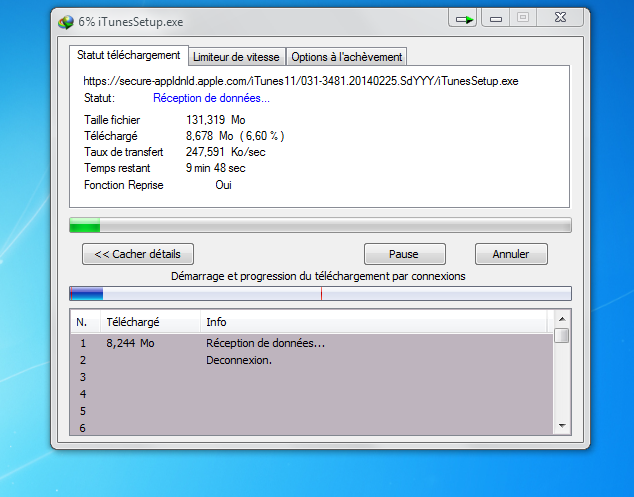634x497 pixels.
Task: Close the download window with X
Action: click(560, 18)
